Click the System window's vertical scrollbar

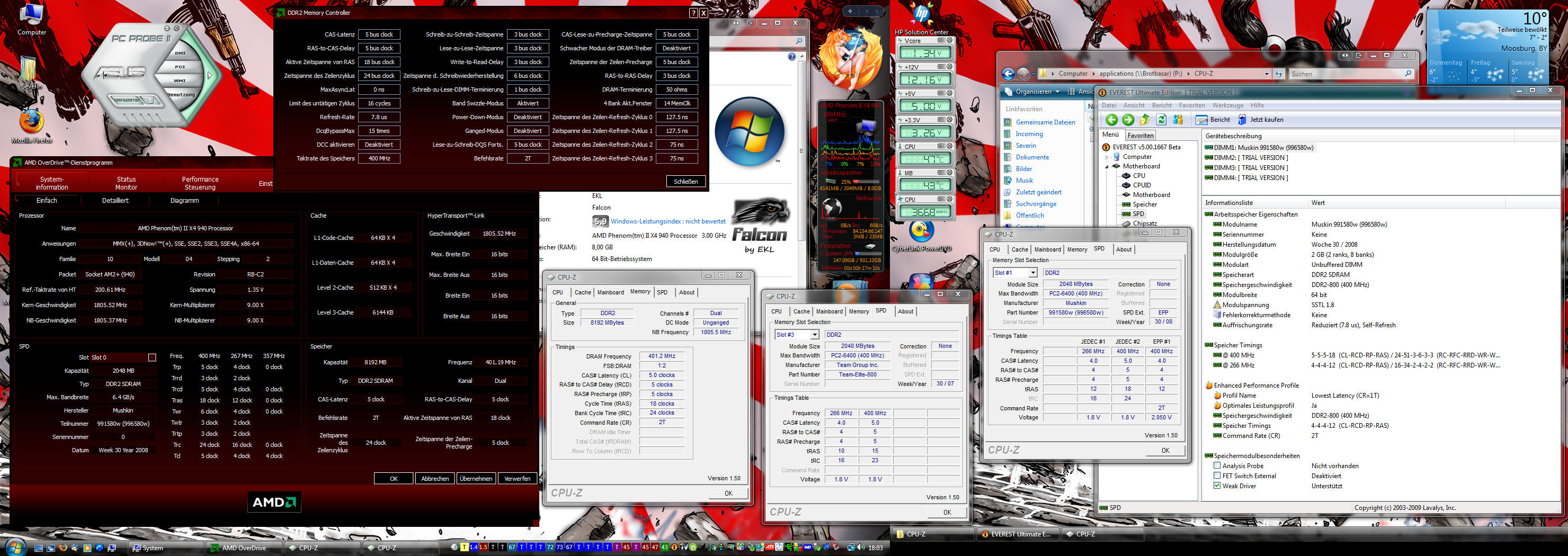coord(801,152)
